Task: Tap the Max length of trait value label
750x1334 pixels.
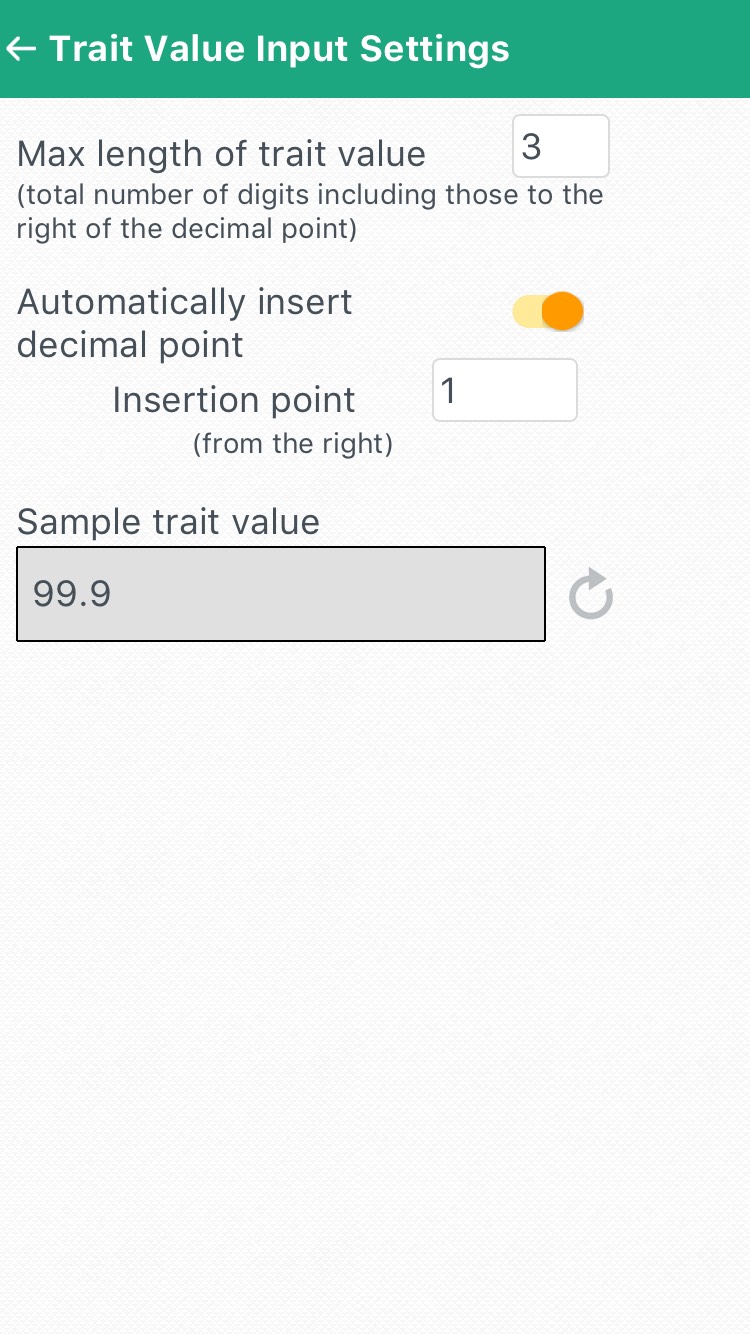Action: (x=222, y=154)
